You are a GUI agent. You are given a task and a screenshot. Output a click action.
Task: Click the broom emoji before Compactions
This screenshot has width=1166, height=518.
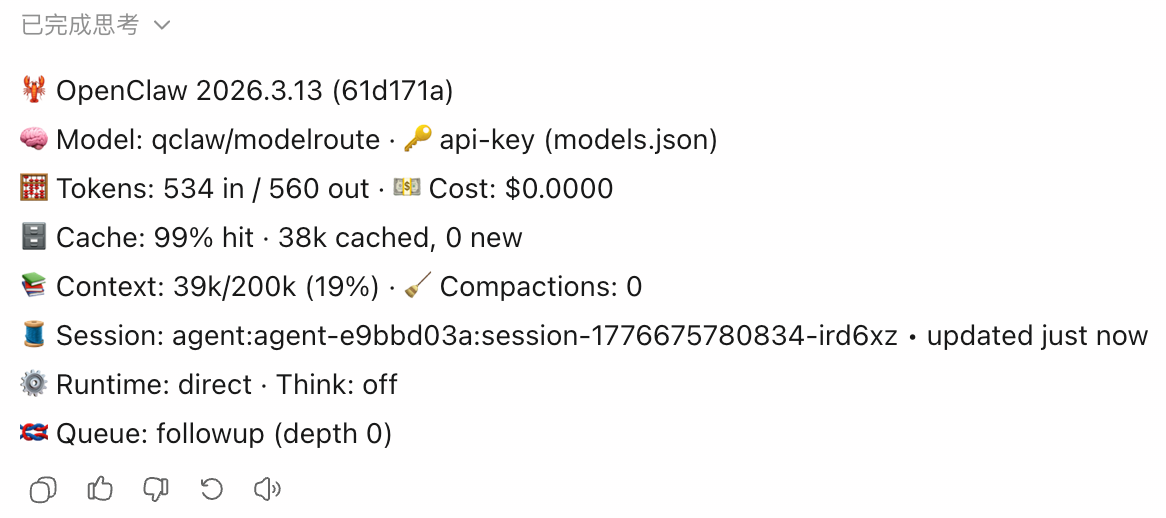coord(417,287)
